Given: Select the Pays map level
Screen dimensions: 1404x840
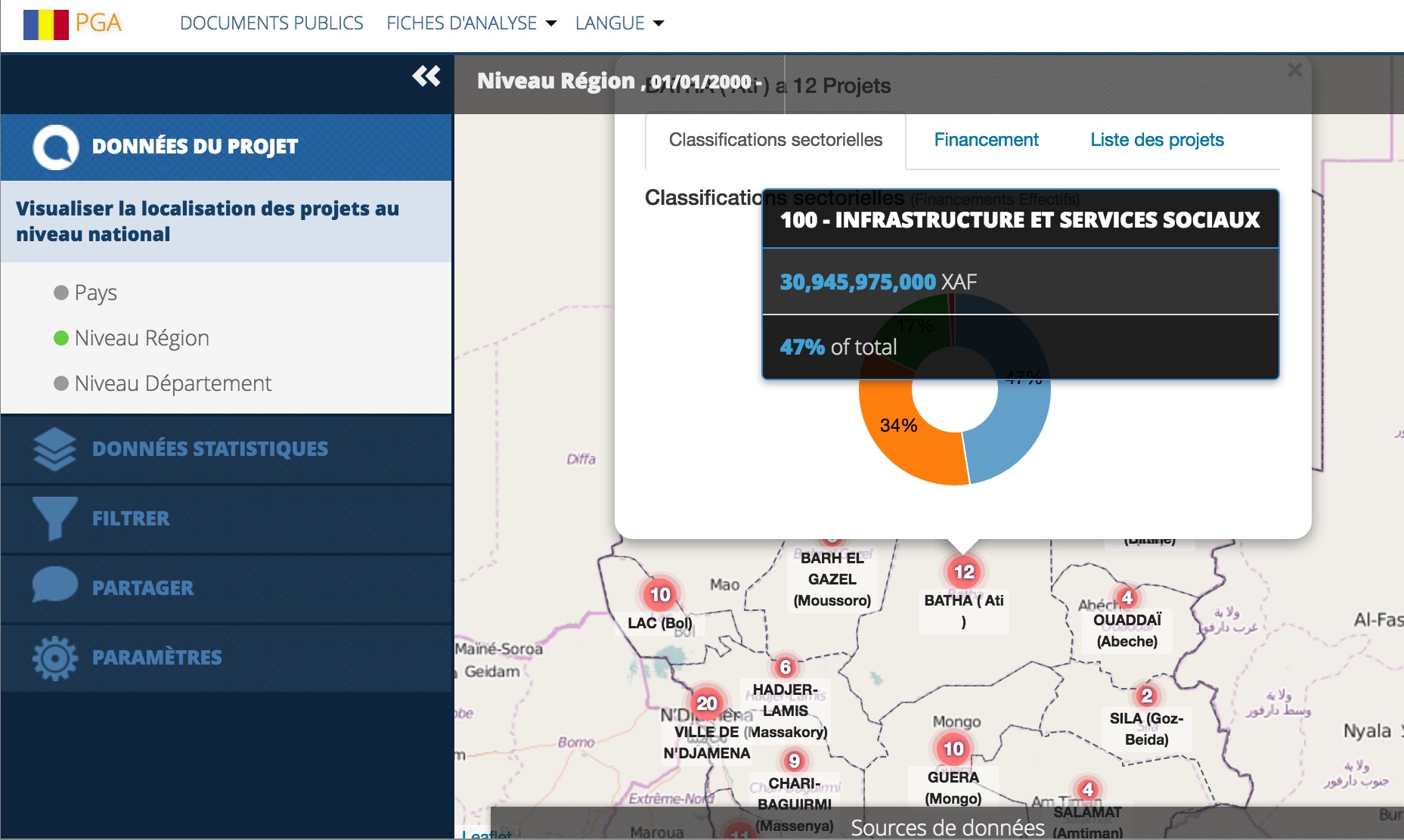Looking at the screenshot, I should tap(94, 293).
